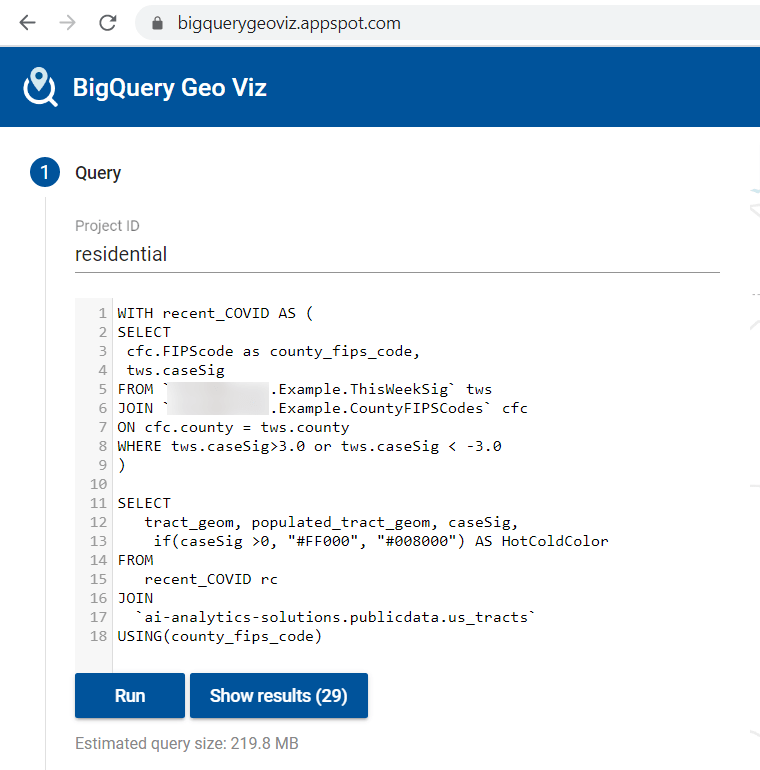Screen dimensions: 760x770
Task: Focus the Project ID field containing residential
Action: tap(397, 254)
